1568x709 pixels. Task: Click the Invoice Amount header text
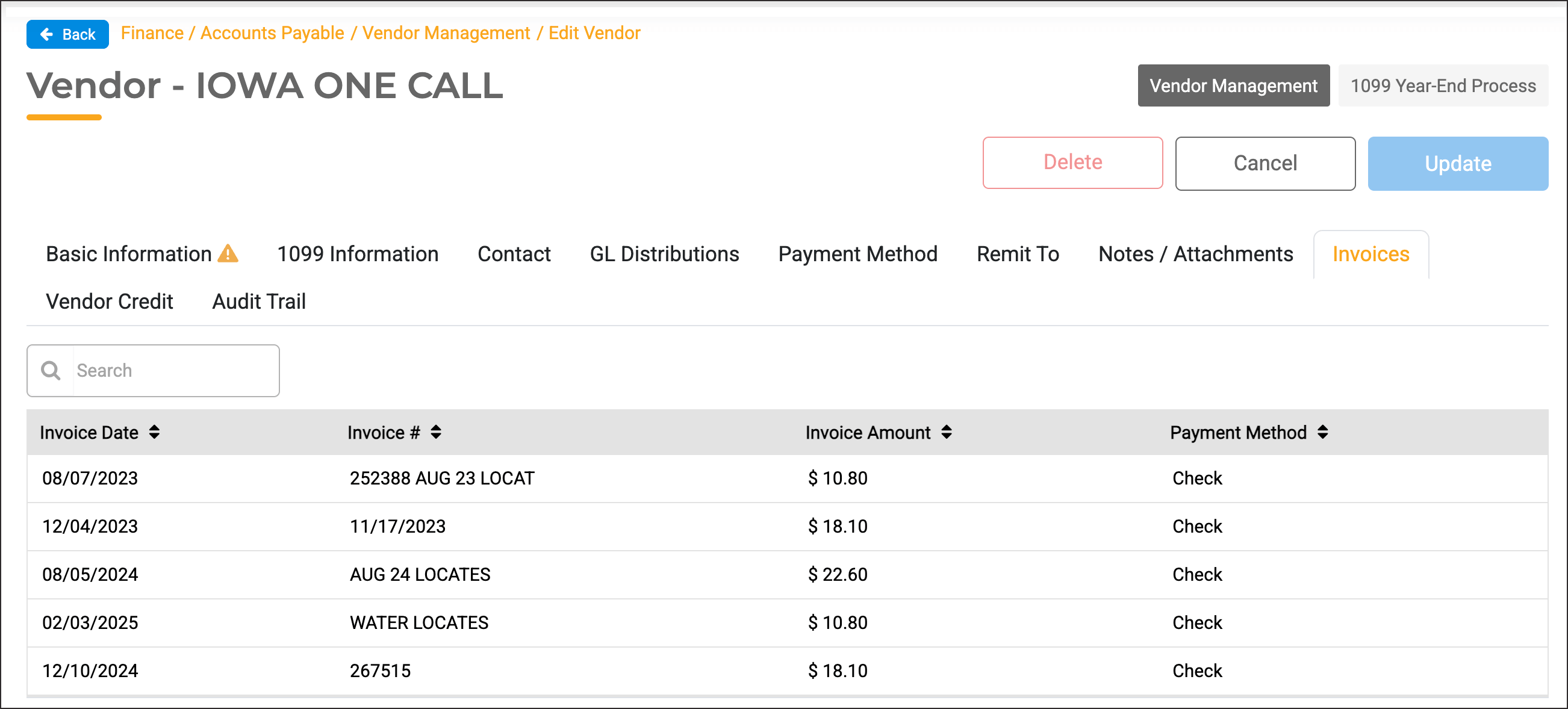[867, 433]
